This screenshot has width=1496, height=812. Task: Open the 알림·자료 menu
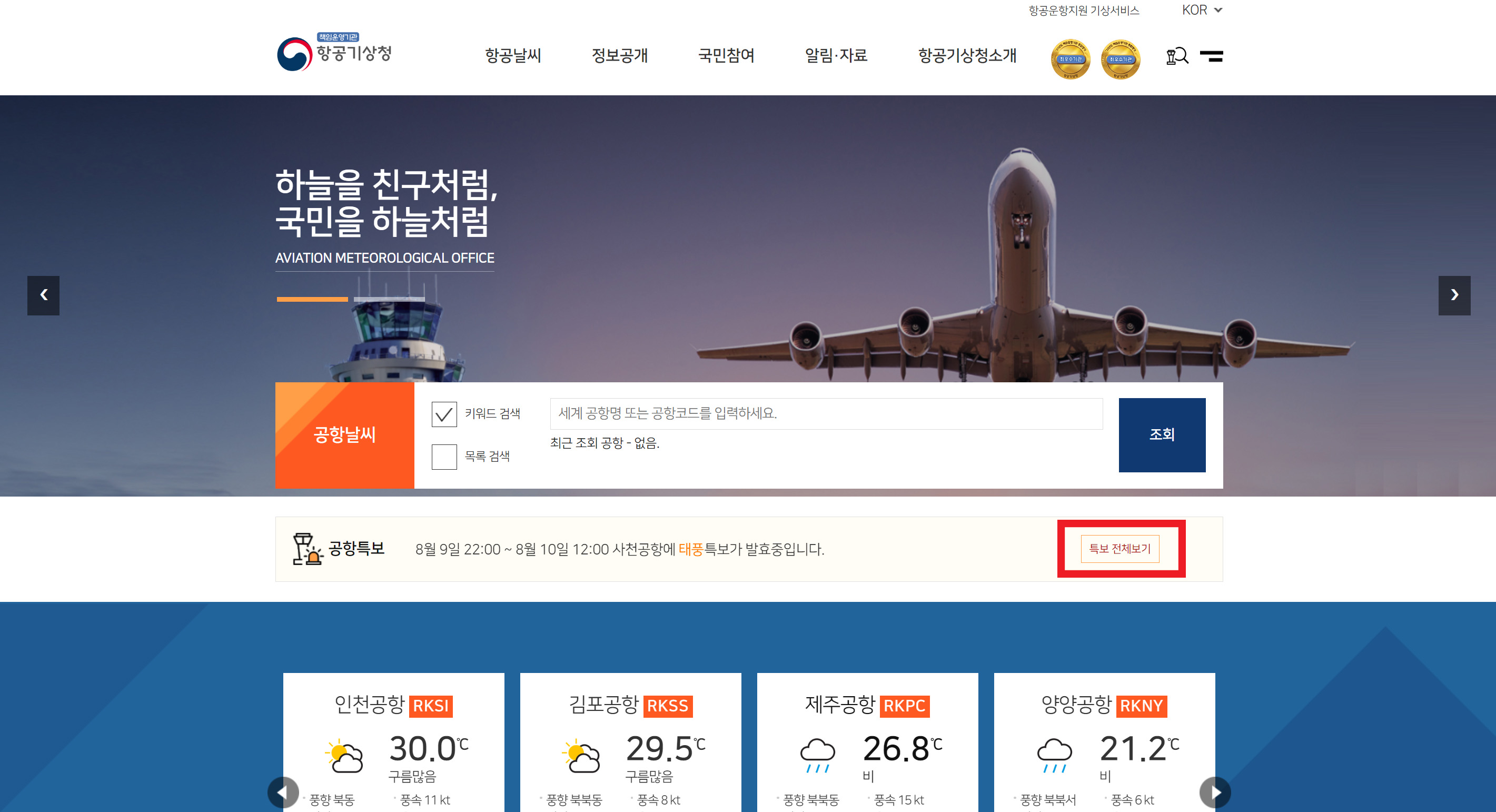pyautogui.click(x=835, y=56)
